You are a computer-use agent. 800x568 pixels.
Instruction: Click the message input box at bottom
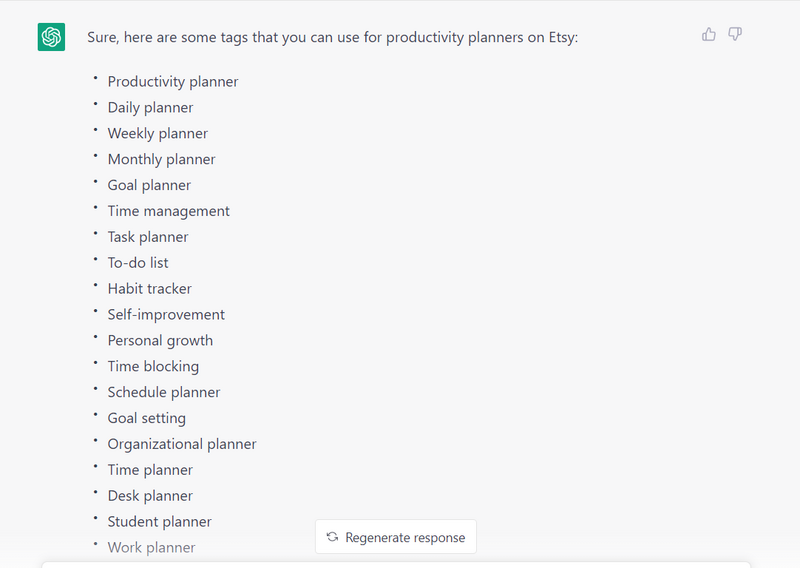(x=396, y=565)
